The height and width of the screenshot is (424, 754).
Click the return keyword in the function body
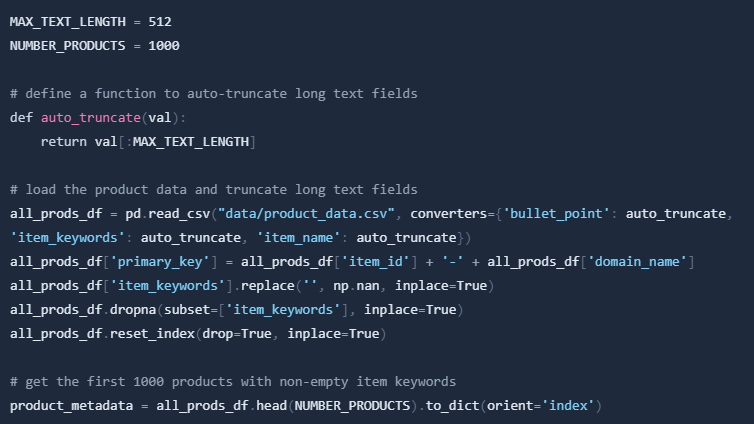[x=64, y=141]
